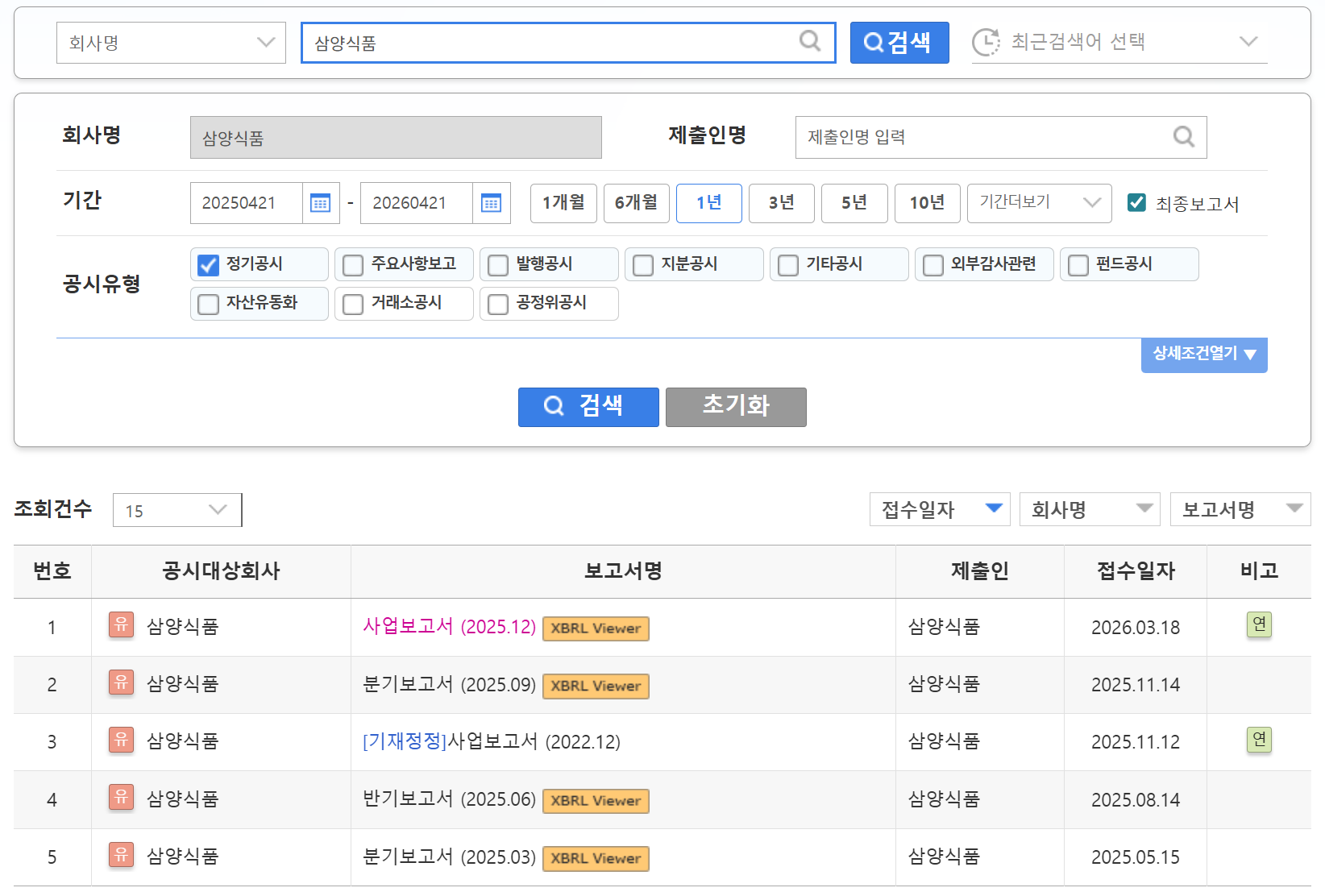Open 분기보고서 (2025.09) report link
This screenshot has width=1325, height=896.
[x=449, y=684]
